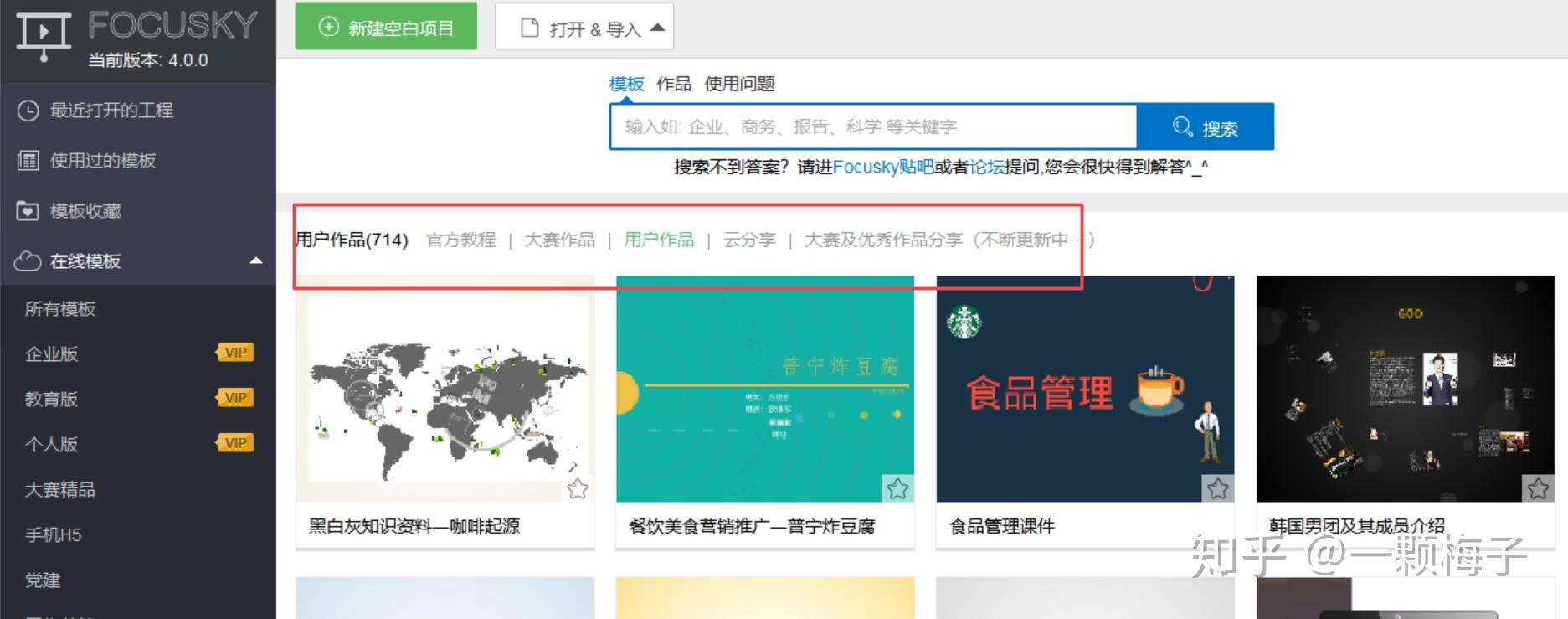Open the 论坛 link
Screen dimensions: 1568x619
[986, 167]
